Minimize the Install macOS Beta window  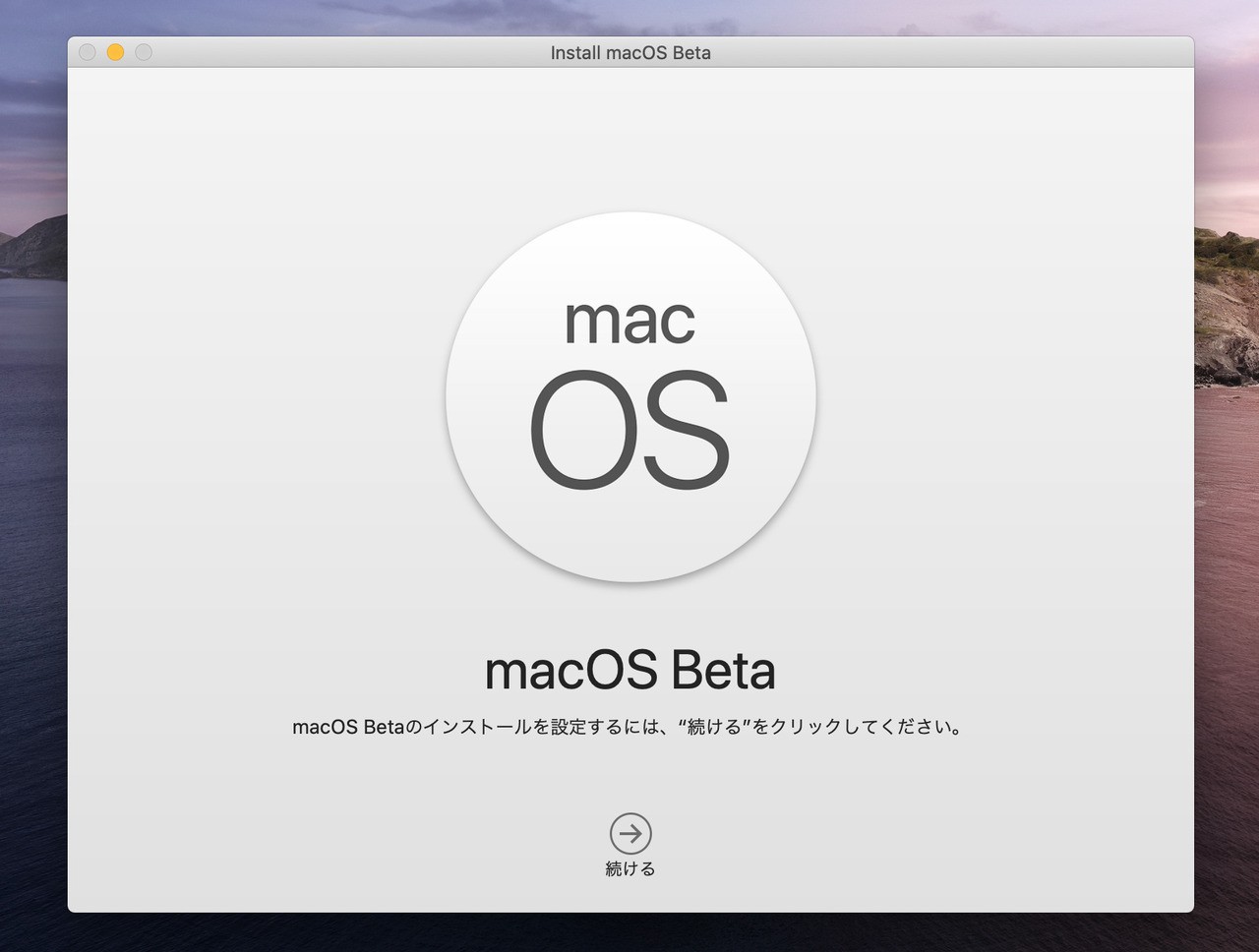(x=115, y=52)
